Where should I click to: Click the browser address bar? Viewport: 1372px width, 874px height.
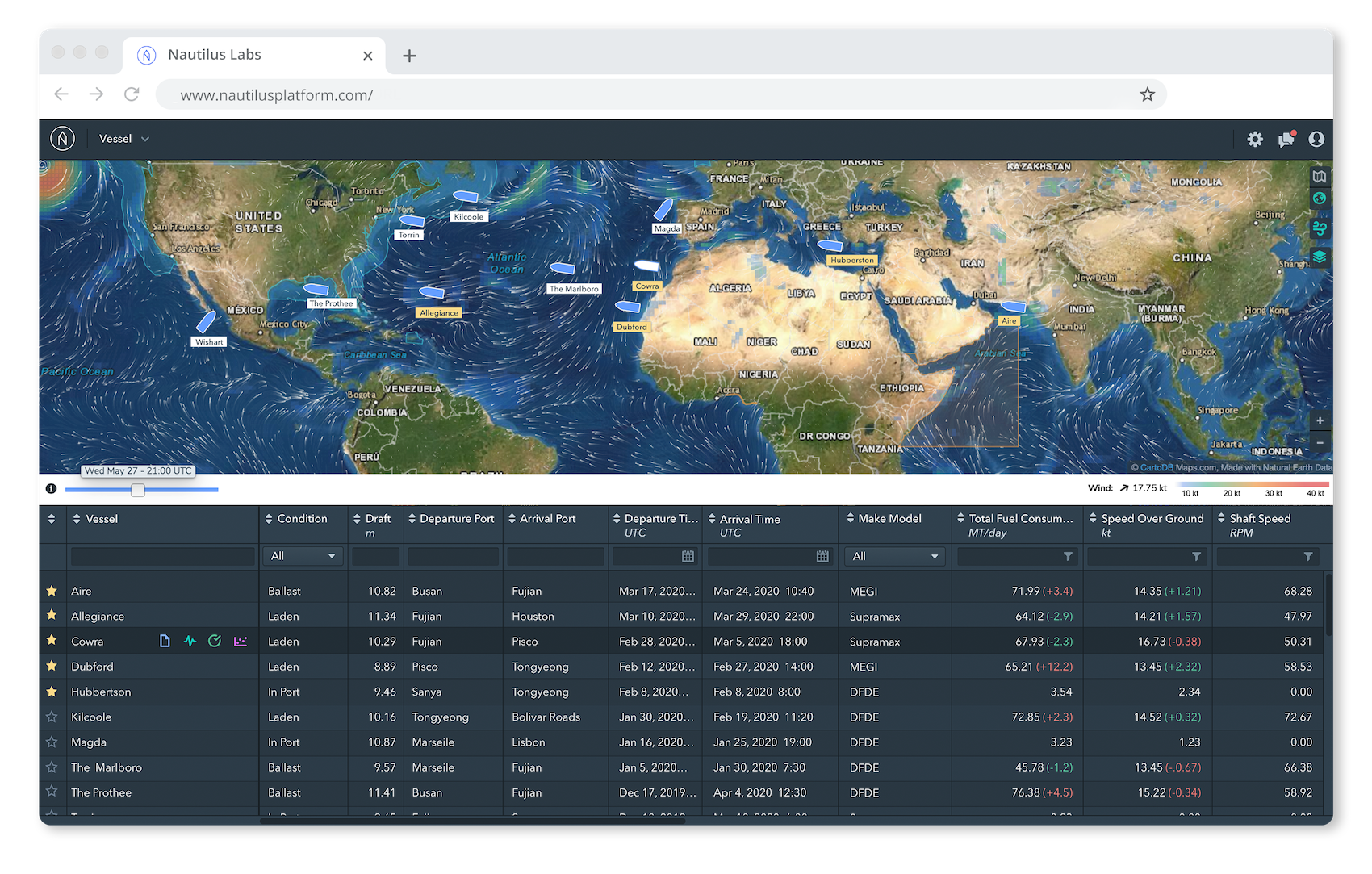(661, 94)
